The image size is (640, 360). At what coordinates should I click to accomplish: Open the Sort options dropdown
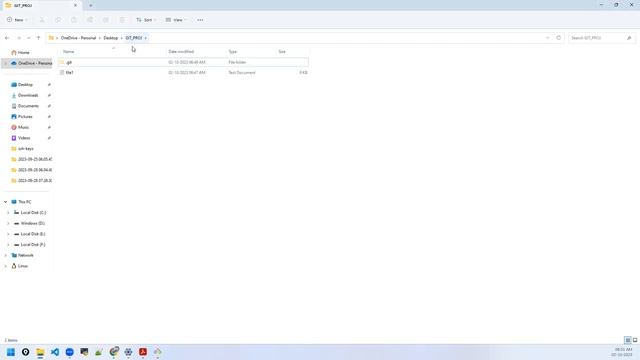click(146, 20)
